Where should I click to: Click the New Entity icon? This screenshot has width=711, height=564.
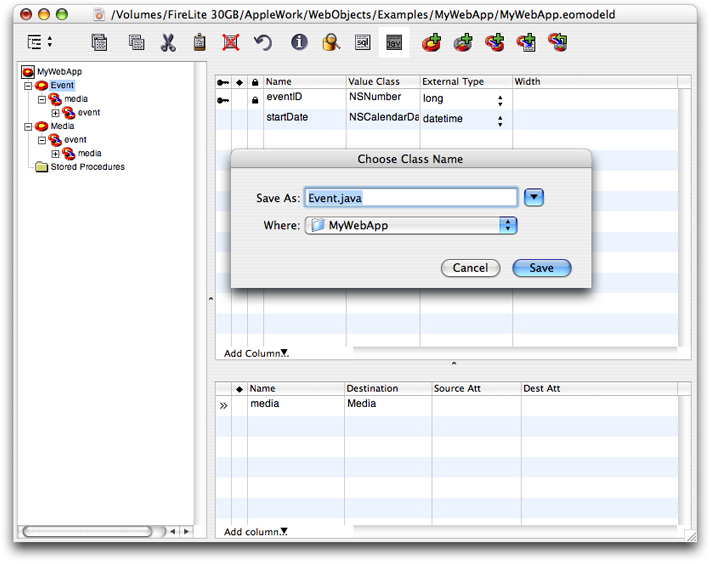[x=432, y=43]
